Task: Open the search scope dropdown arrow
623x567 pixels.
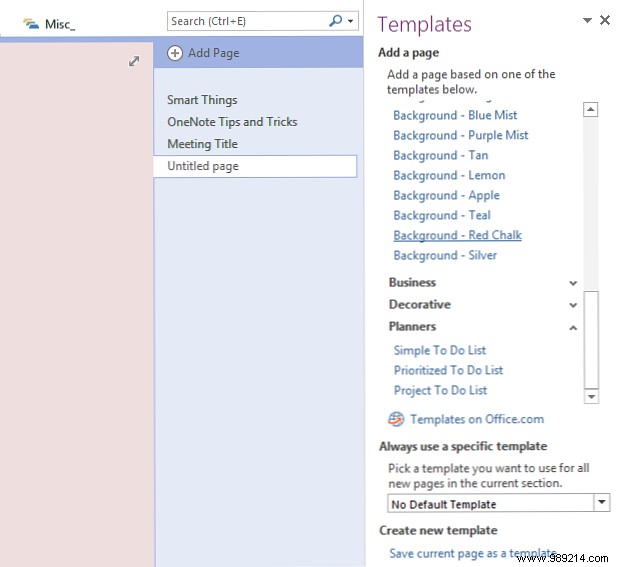Action: [350, 21]
